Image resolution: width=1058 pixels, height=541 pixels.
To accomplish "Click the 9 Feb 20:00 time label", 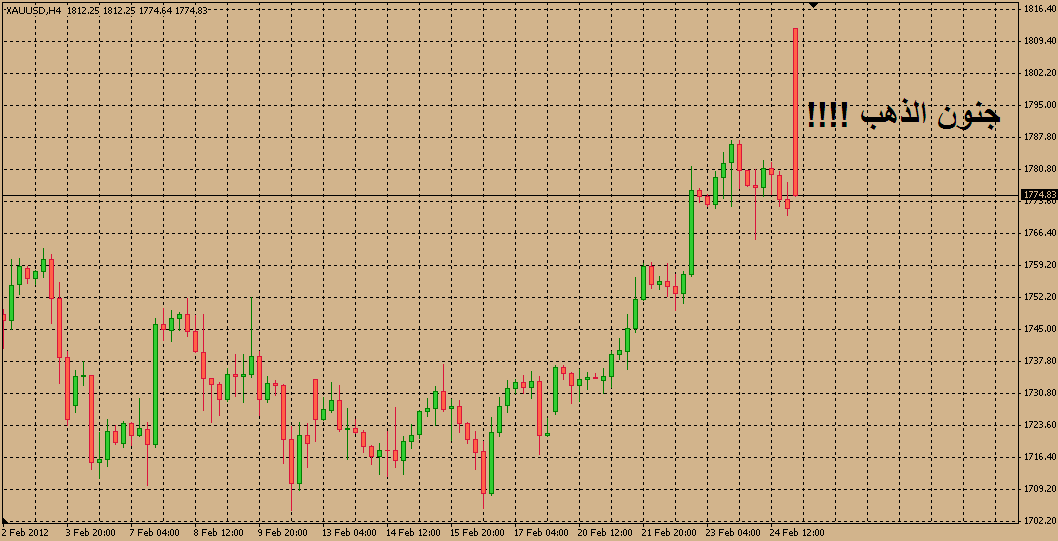I will point(282,533).
